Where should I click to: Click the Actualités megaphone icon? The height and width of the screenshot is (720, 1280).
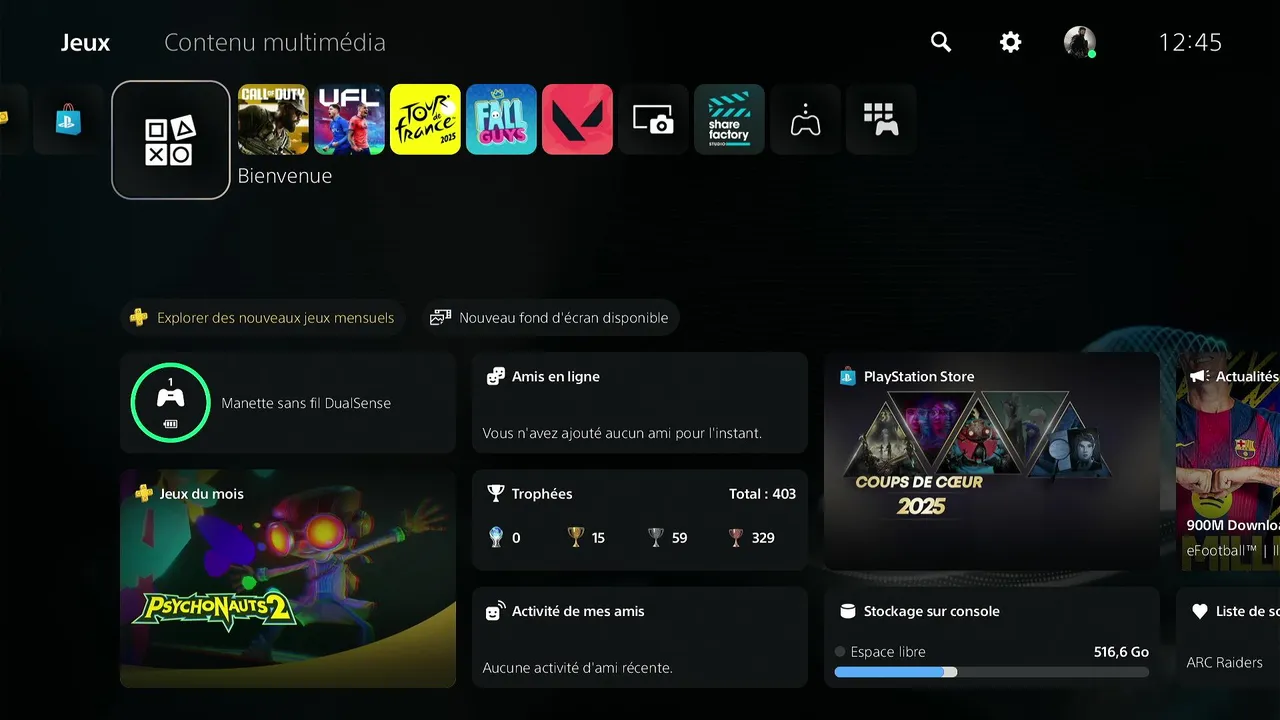1199,376
